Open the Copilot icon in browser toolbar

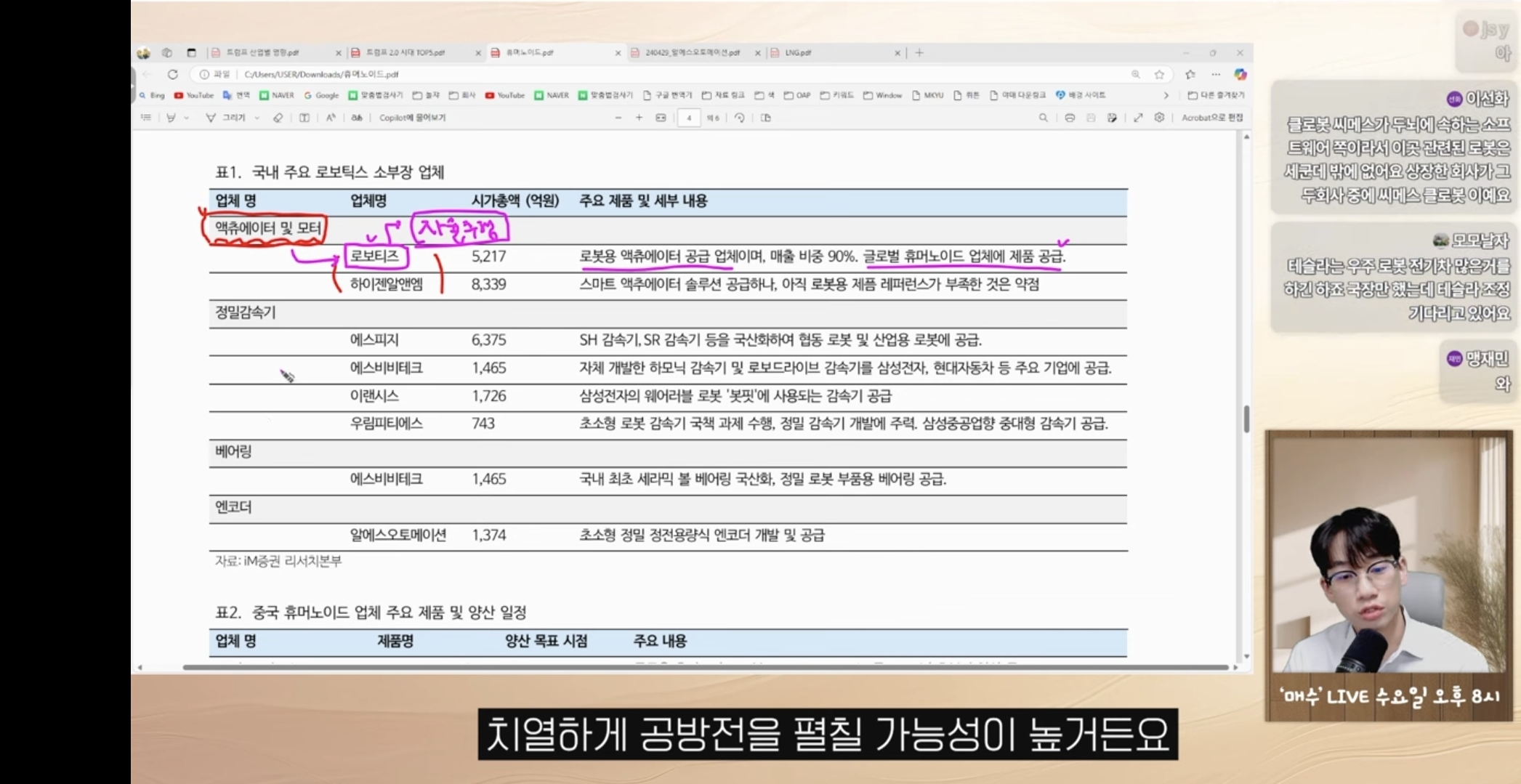click(x=1240, y=74)
